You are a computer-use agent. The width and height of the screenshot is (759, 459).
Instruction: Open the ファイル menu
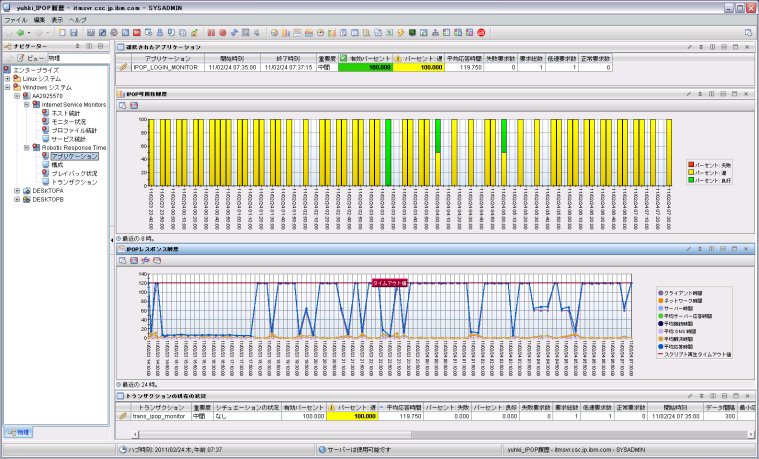[16, 20]
